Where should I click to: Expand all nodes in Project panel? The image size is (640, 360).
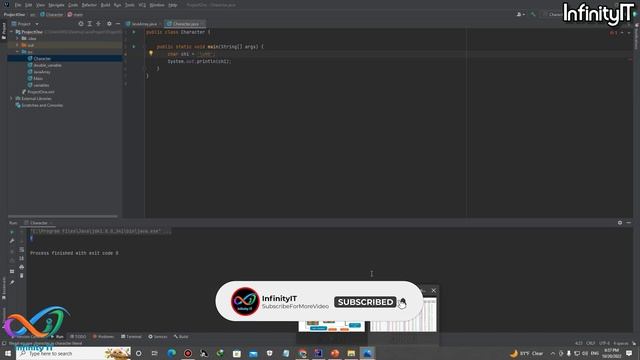[x=90, y=24]
